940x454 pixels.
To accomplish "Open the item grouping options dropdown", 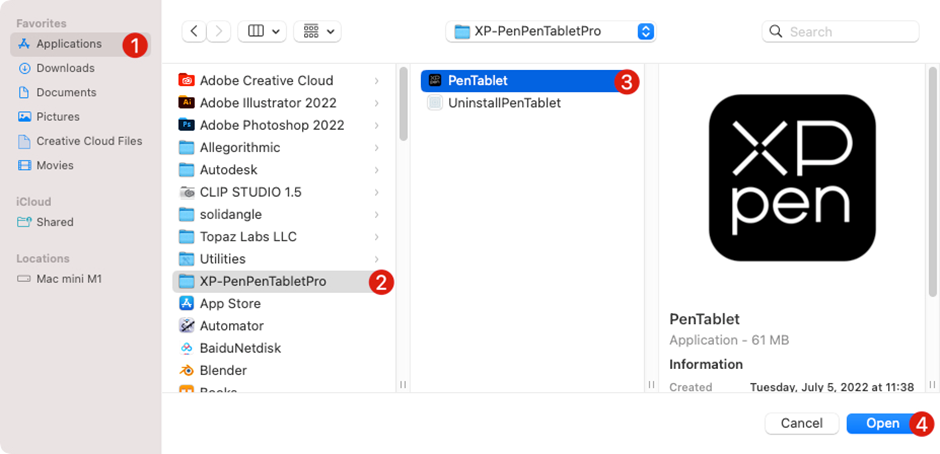I will click(317, 31).
